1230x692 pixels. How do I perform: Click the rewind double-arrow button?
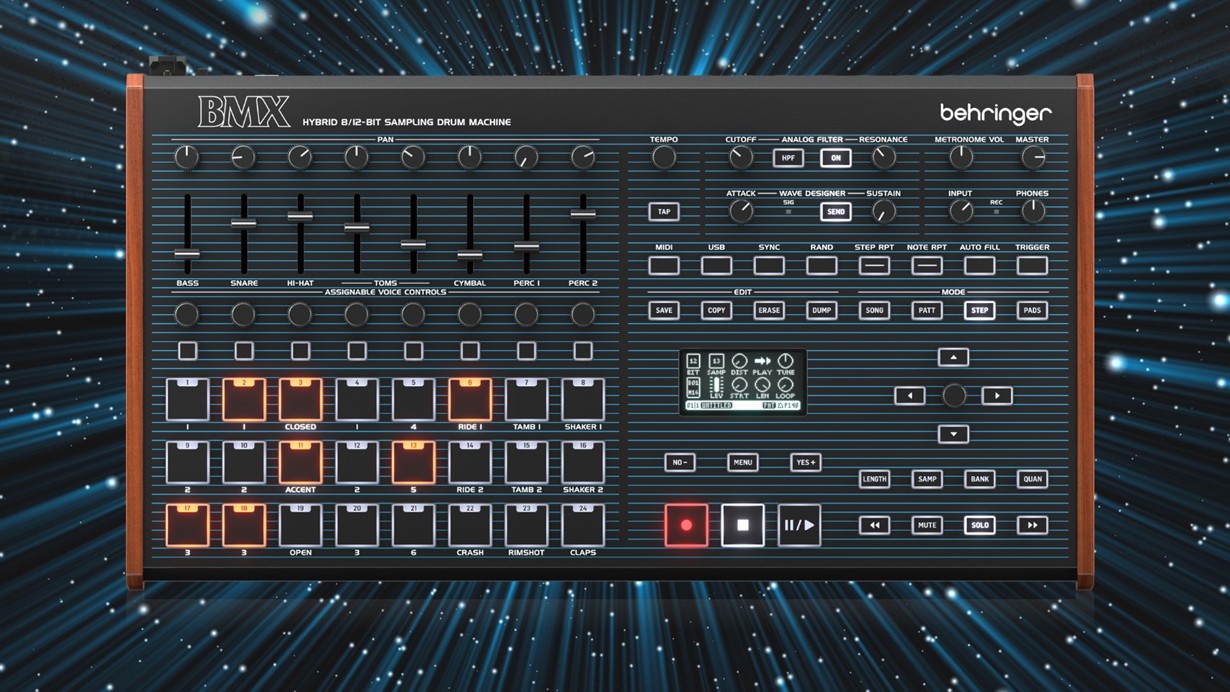point(874,525)
